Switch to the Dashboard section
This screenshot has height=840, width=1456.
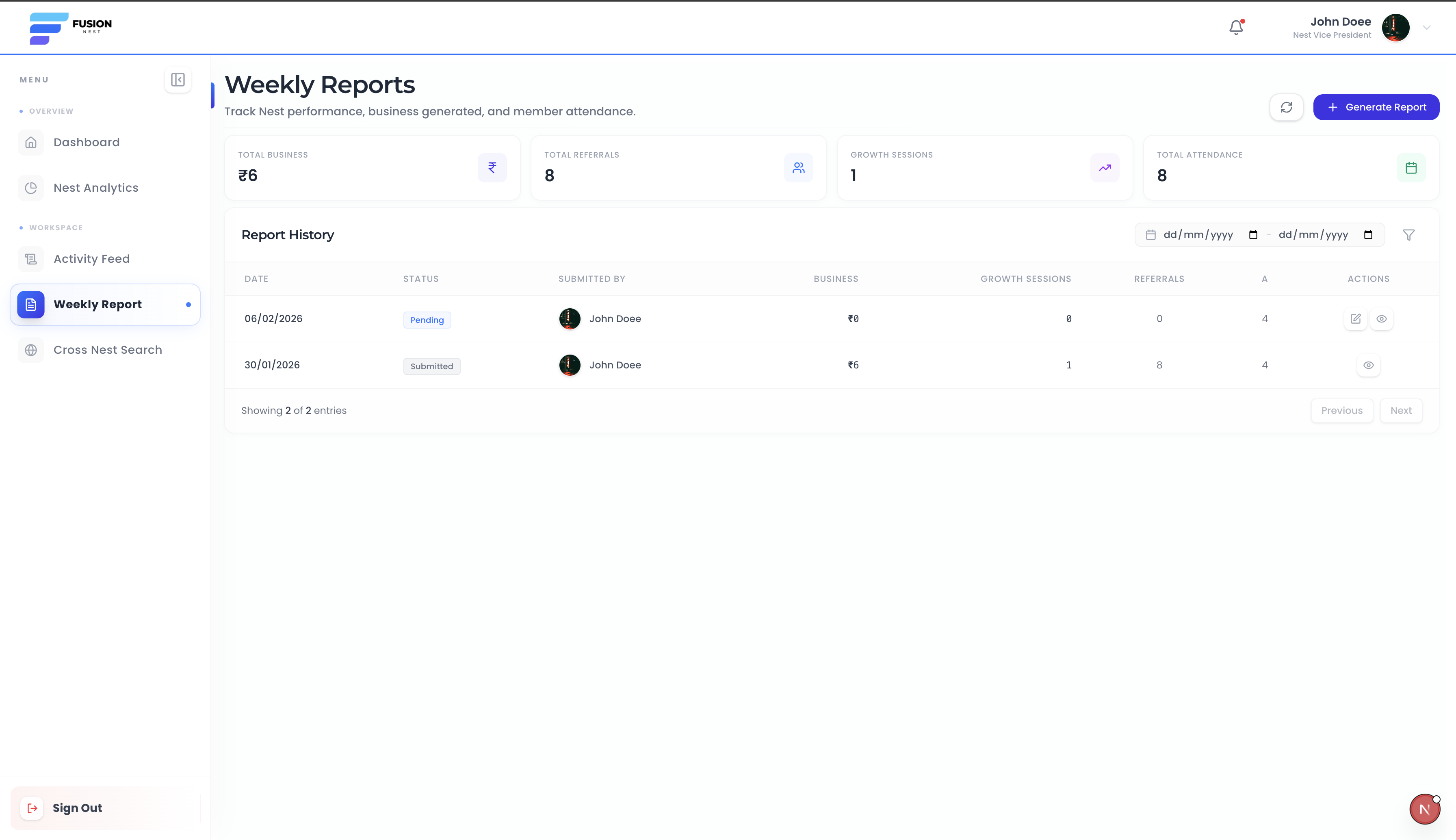pos(87,142)
